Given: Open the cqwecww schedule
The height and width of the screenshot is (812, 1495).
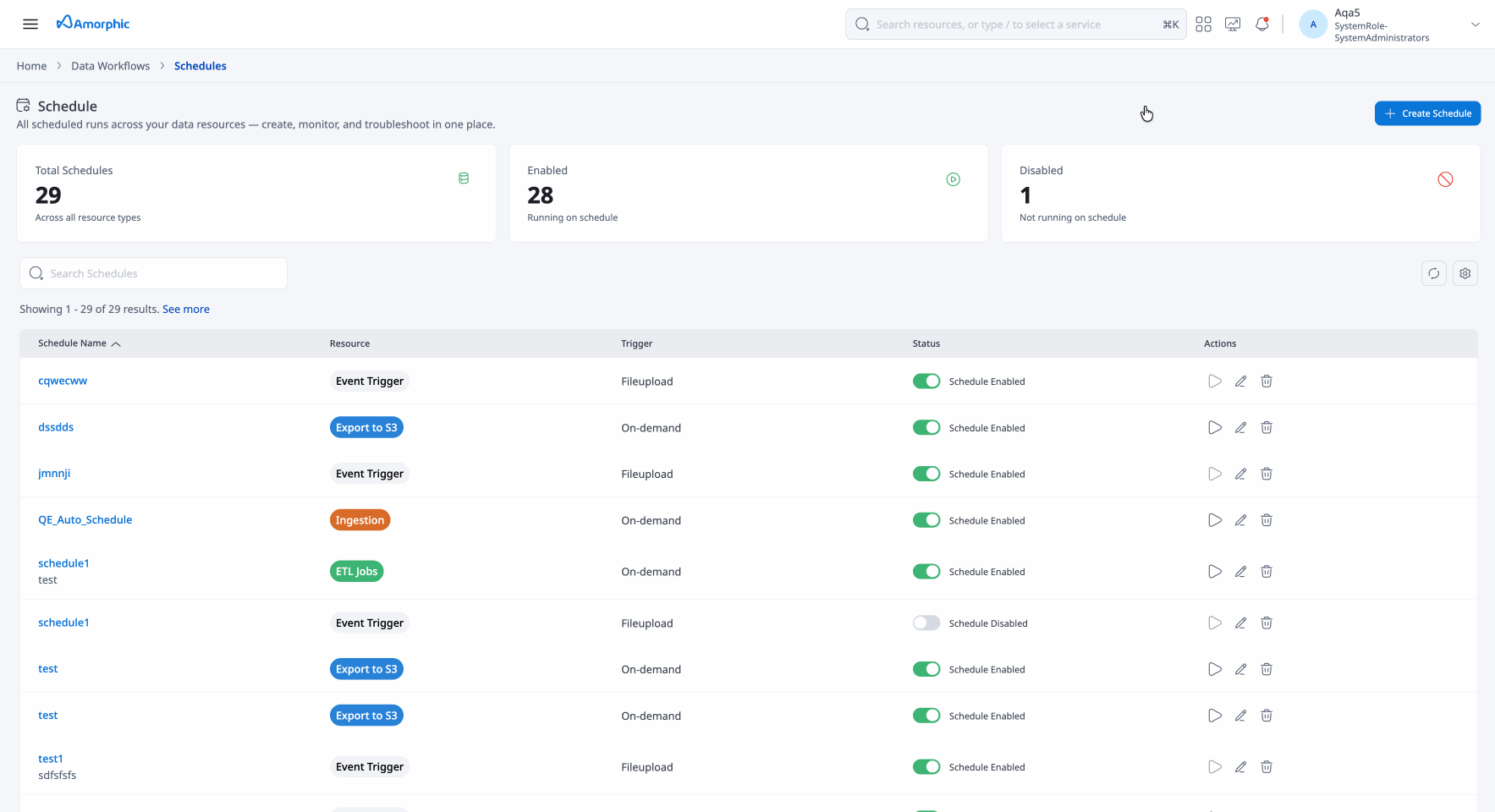Looking at the screenshot, I should [63, 381].
